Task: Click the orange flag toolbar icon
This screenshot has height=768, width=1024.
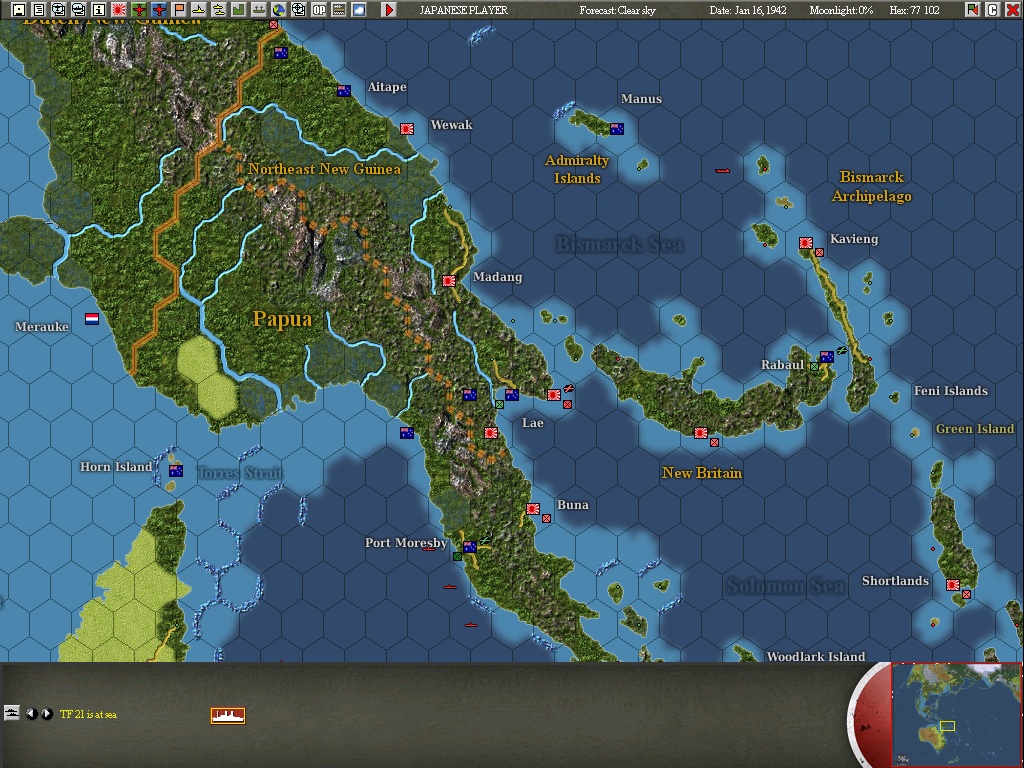Action: (x=178, y=9)
